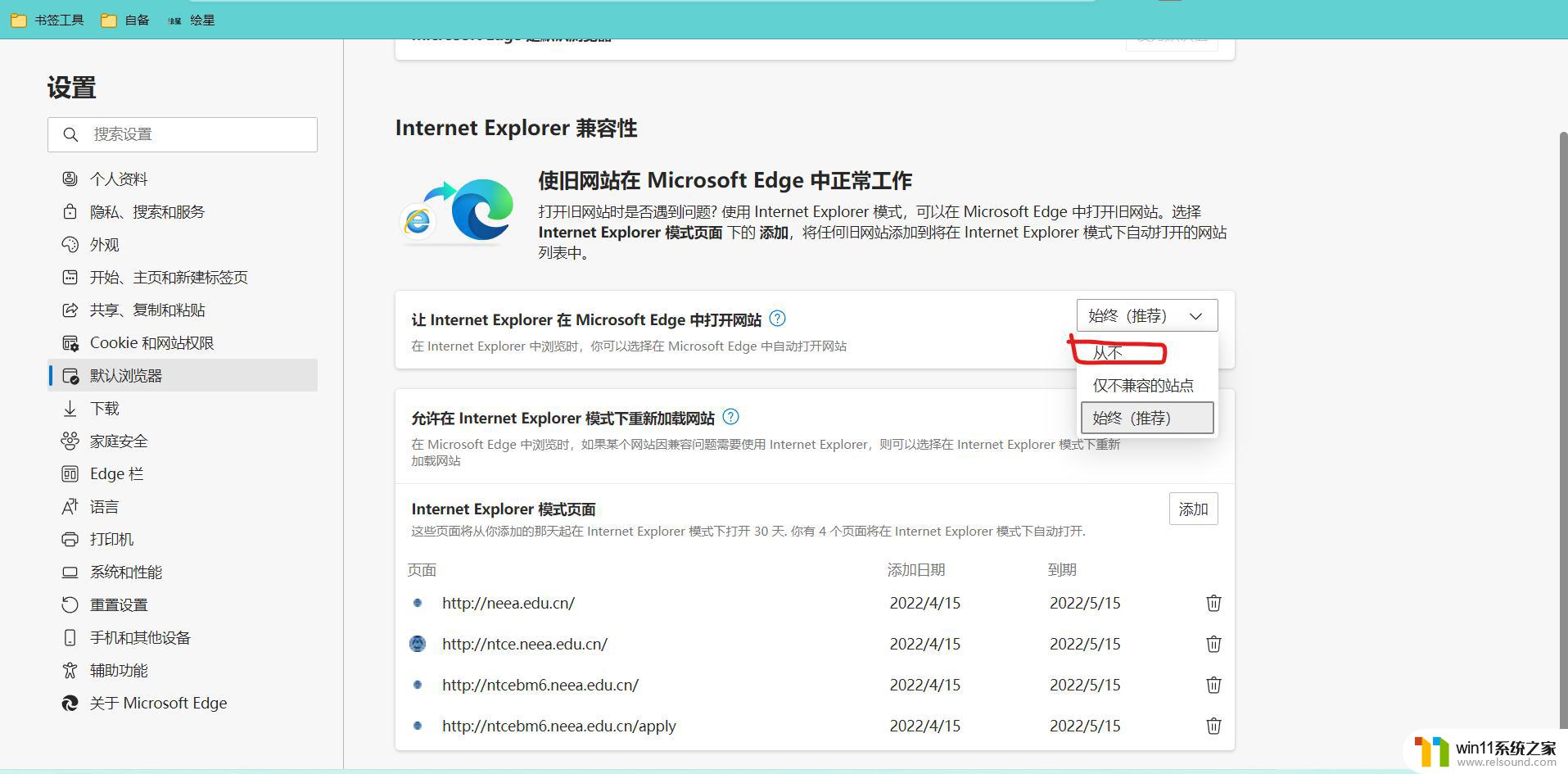Click help icon next to 让 Internet Explorer 在 Microsoft Edge 中打开网站
1568x774 pixels.
(x=777, y=319)
